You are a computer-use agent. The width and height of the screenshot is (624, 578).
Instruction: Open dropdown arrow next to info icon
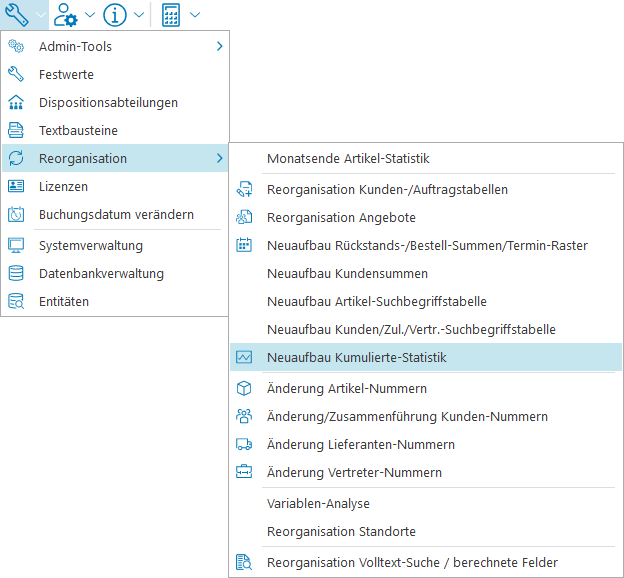(x=139, y=15)
